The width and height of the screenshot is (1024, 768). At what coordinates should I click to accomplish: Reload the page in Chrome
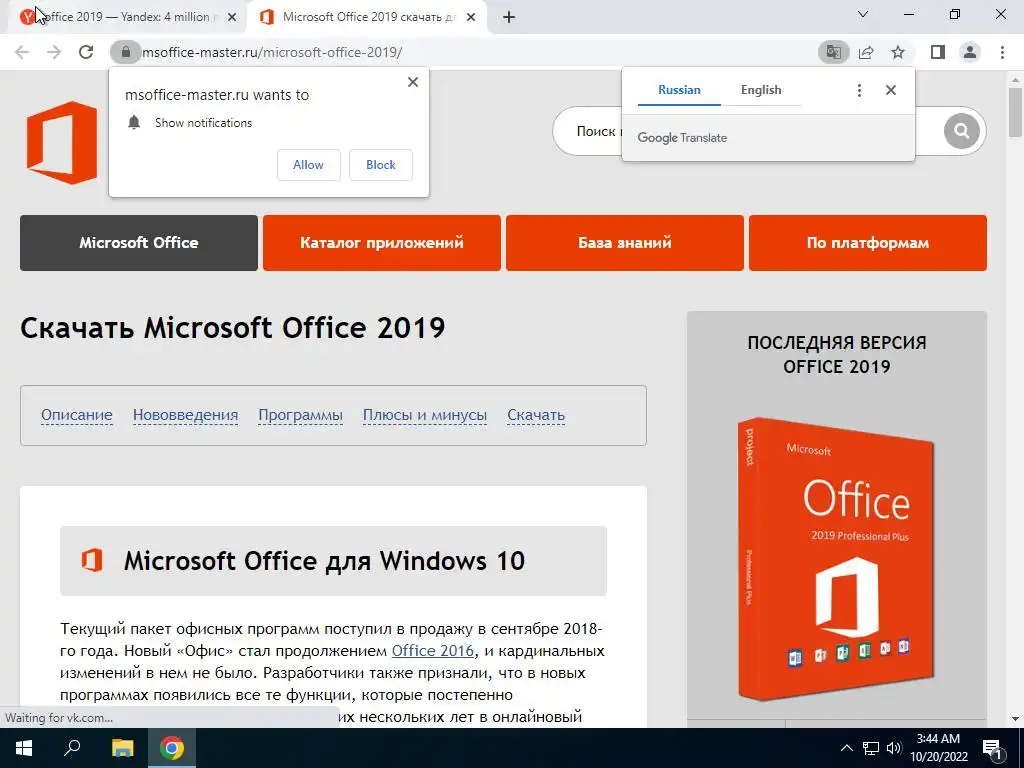coord(86,52)
